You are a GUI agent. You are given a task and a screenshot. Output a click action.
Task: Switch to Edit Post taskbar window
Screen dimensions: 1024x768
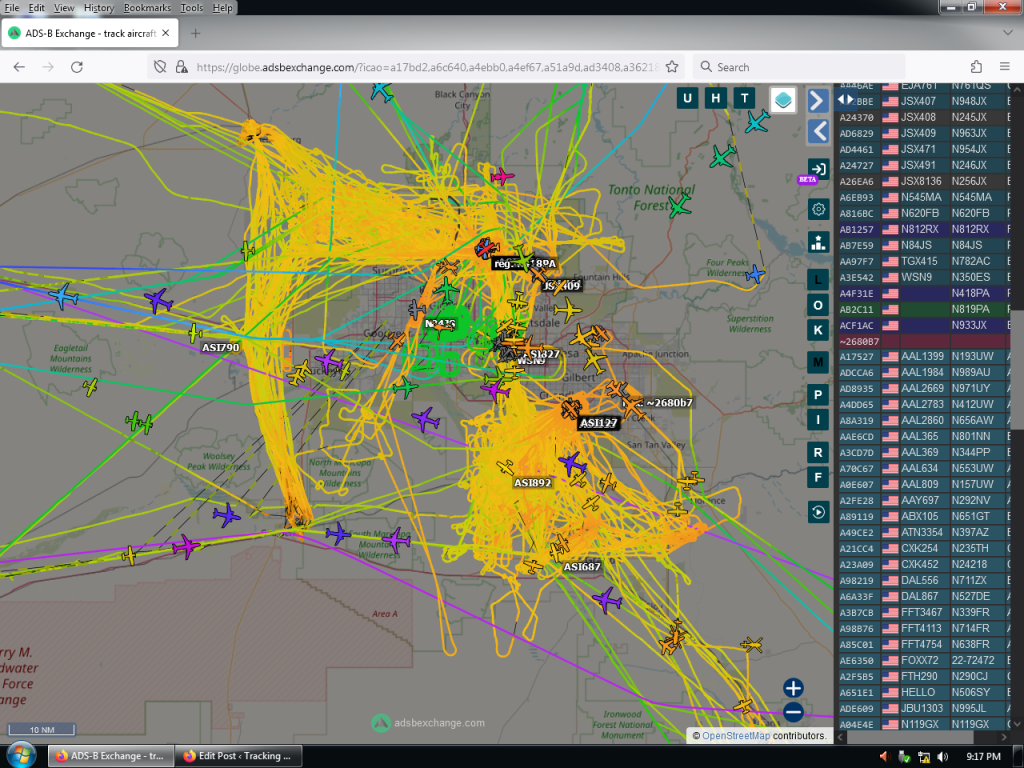239,756
